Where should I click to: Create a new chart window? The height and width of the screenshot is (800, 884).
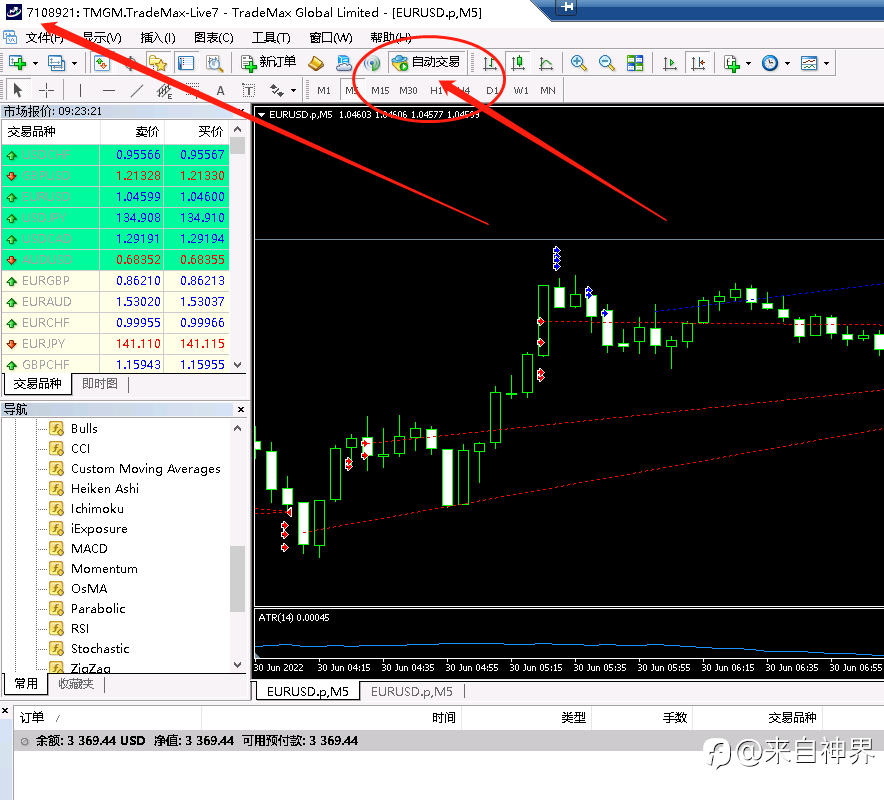(17, 63)
